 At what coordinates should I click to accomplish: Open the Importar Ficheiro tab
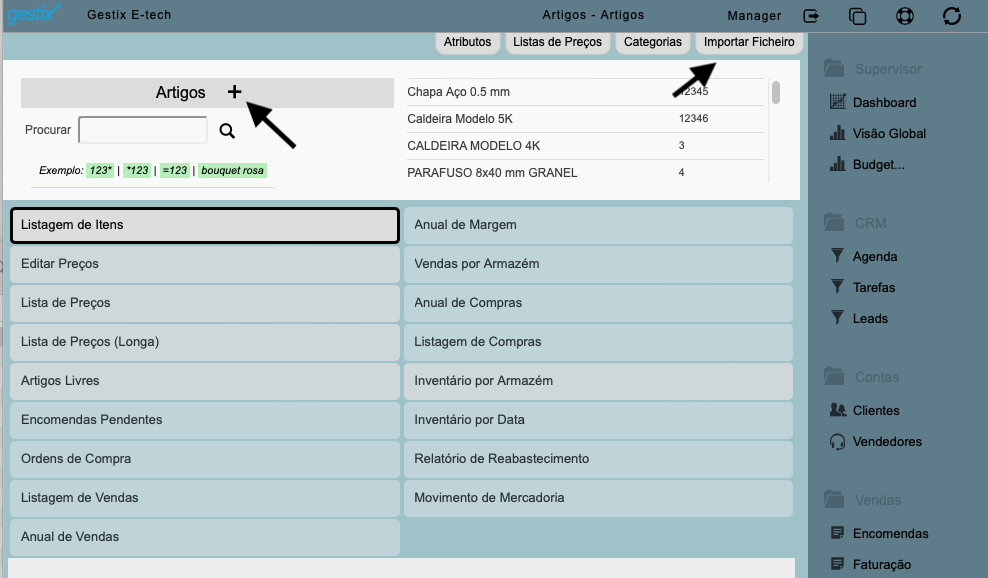click(749, 42)
